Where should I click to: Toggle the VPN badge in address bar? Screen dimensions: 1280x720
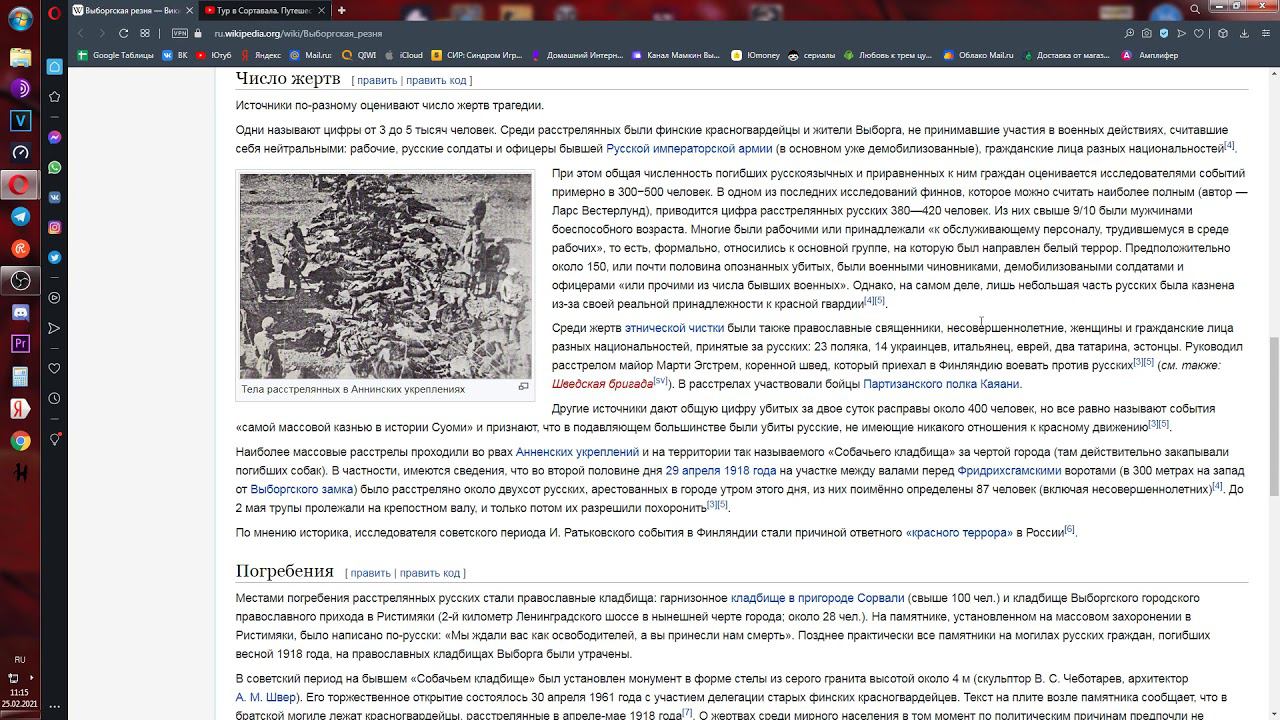click(x=180, y=33)
